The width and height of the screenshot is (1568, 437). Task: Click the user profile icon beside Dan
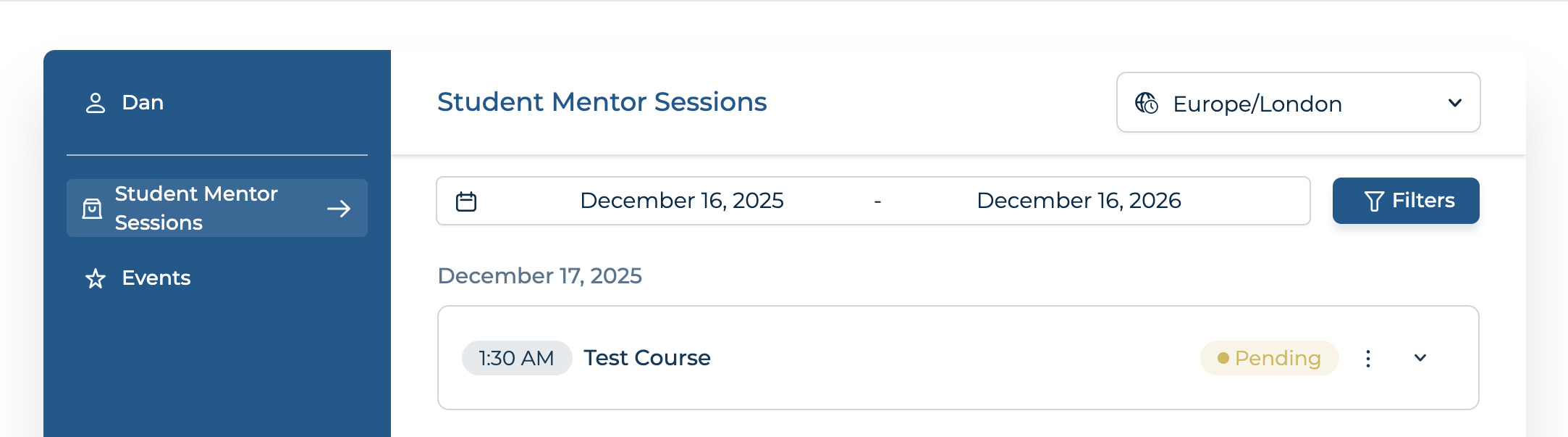pos(96,103)
